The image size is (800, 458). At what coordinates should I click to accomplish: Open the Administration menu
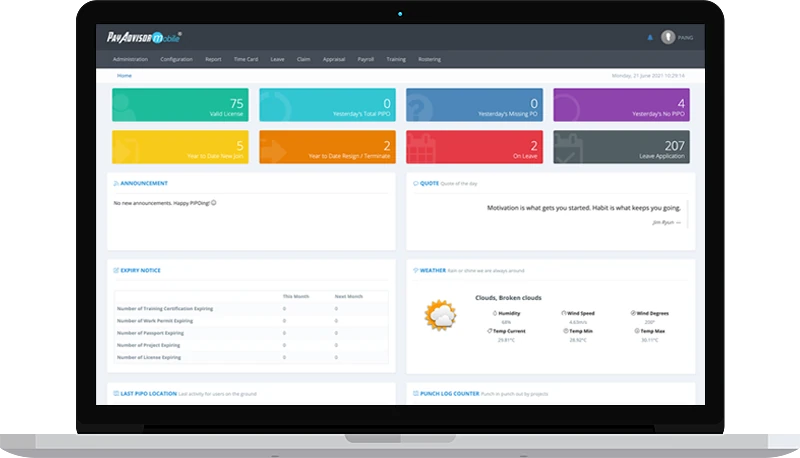pos(130,59)
